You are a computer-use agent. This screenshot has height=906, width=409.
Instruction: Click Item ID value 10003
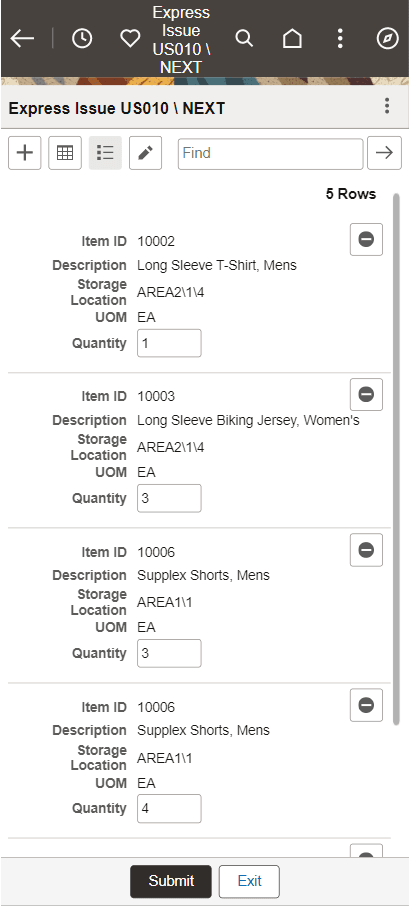156,396
